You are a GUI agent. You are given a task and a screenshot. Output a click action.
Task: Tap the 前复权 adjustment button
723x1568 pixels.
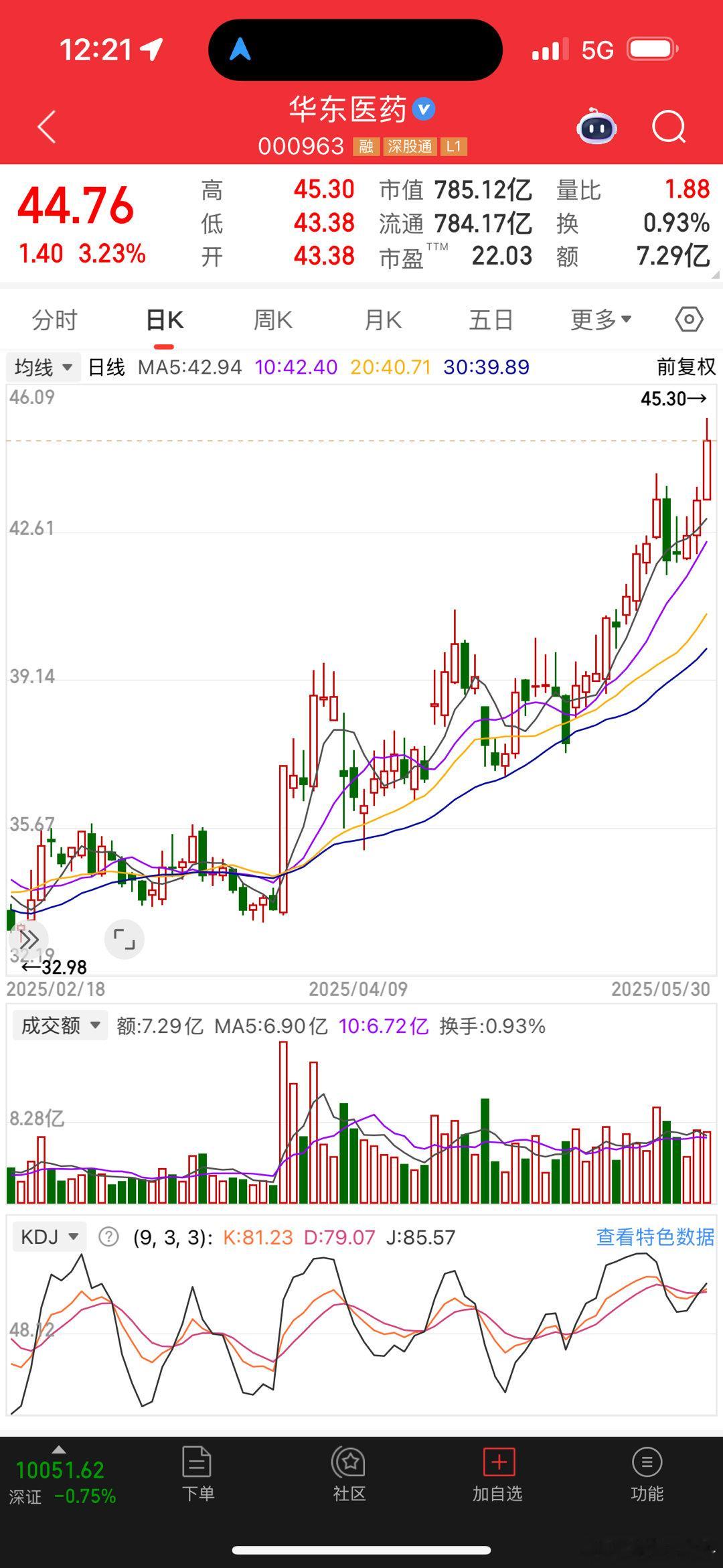click(686, 366)
